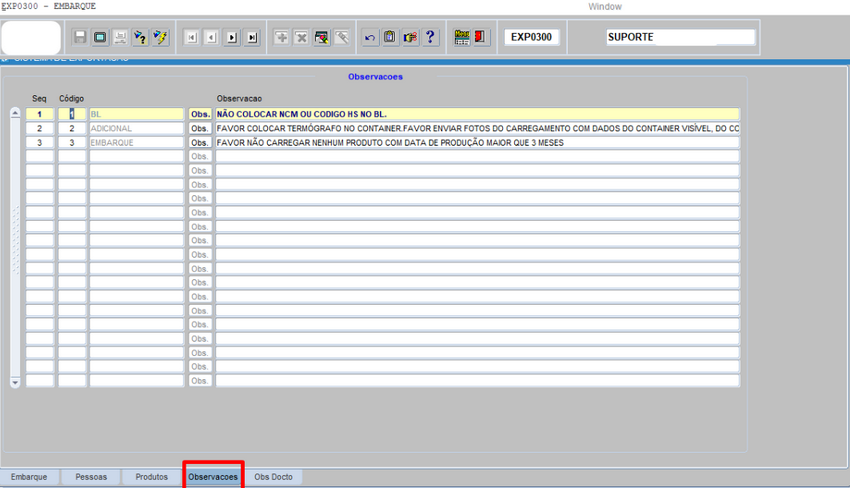
Task: Go to the next record
Action: point(232,37)
